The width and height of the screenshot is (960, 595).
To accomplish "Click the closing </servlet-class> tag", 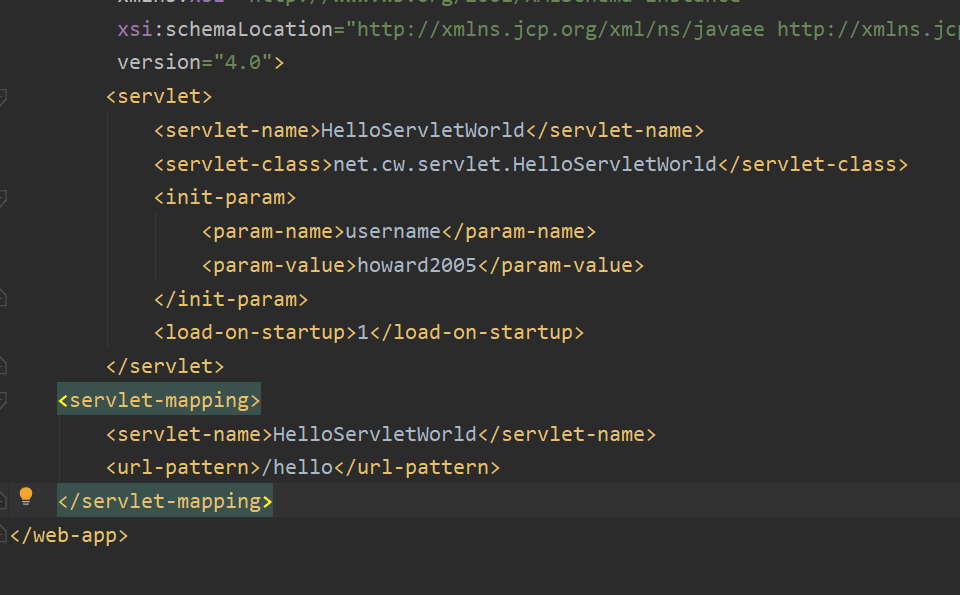I will 813,164.
